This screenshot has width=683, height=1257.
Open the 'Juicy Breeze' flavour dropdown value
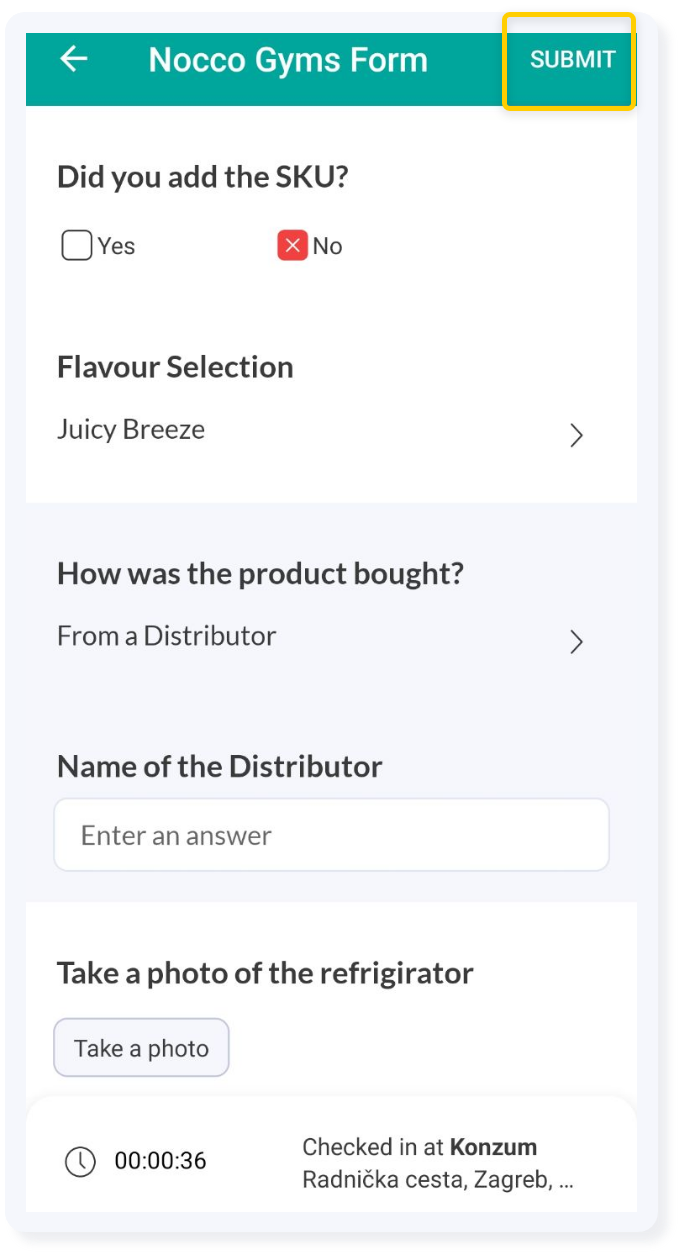pyautogui.click(x=131, y=430)
